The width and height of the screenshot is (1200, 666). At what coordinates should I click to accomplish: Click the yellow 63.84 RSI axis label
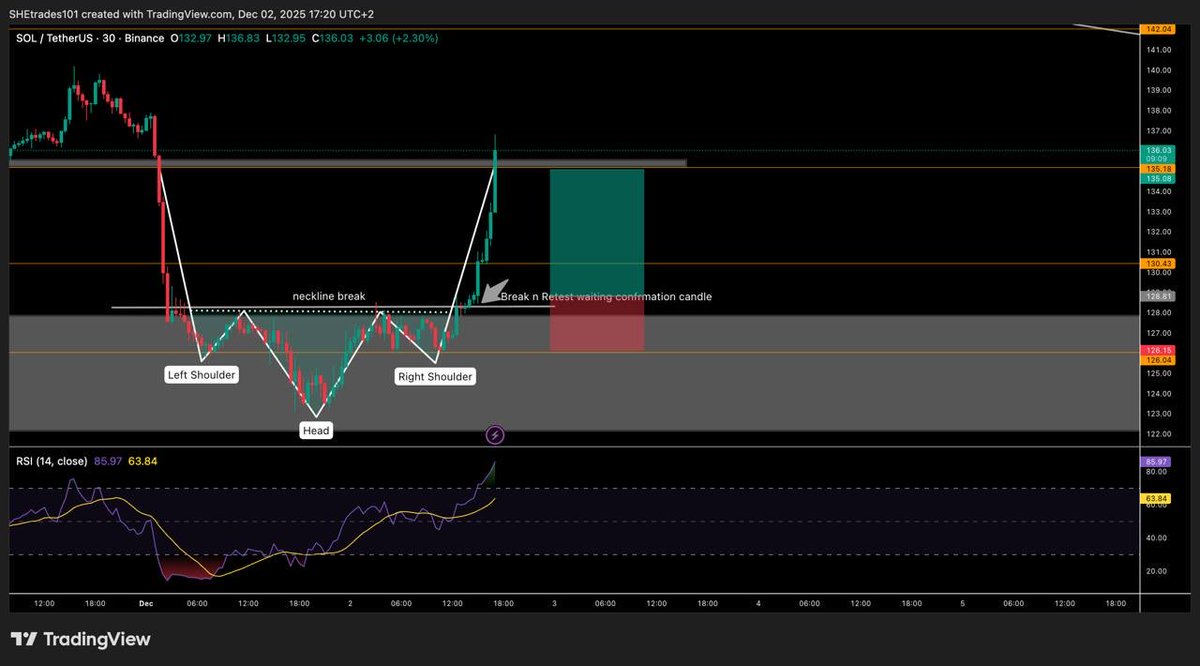point(1157,497)
